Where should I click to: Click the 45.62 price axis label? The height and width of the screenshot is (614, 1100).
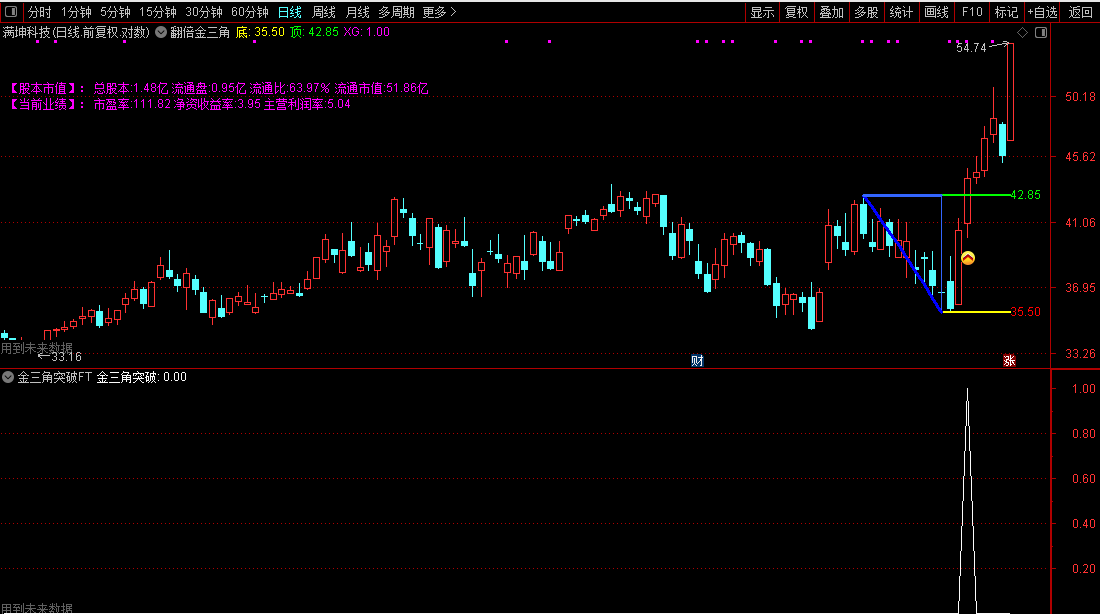pyautogui.click(x=1080, y=156)
